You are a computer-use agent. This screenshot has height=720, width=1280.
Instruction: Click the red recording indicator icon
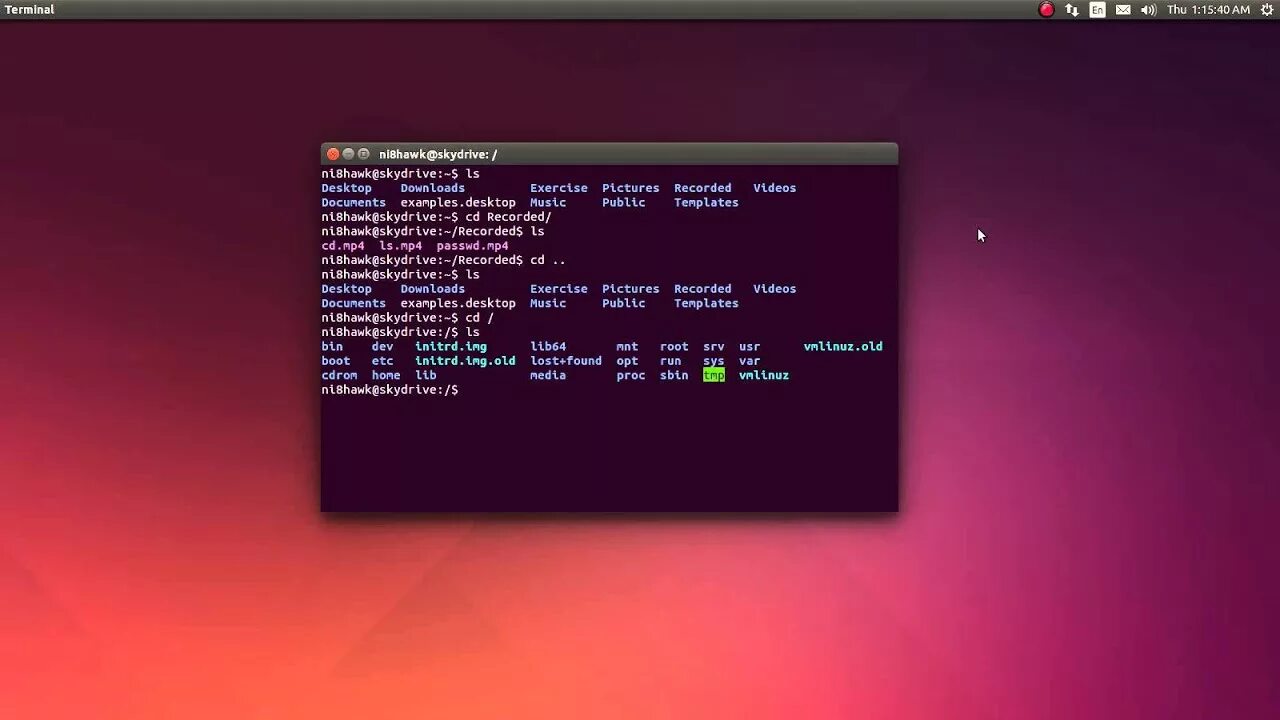(1046, 10)
